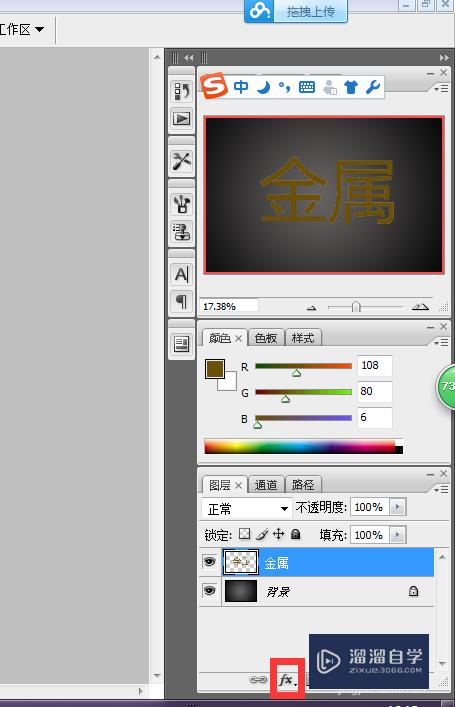
Task: Click the Navigator zoom slider handle
Action: tap(356, 307)
